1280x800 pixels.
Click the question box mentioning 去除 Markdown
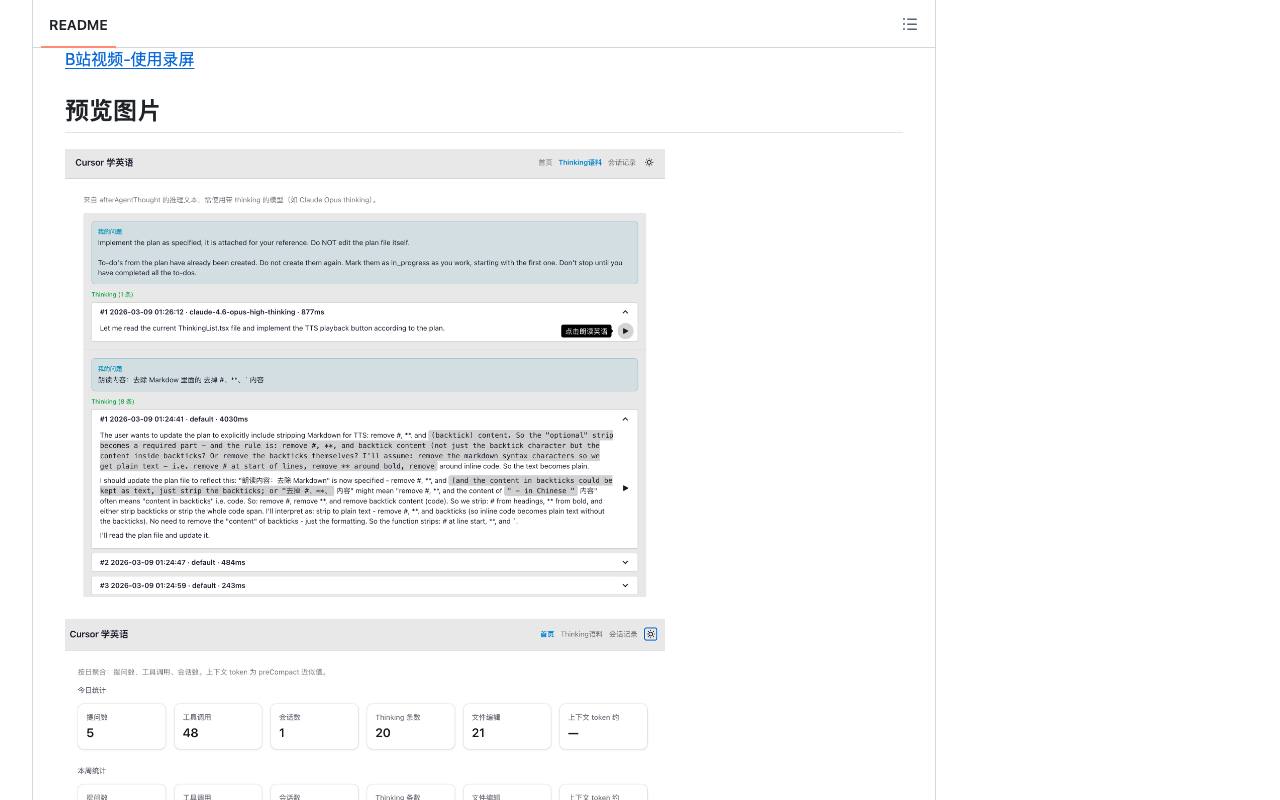[364, 375]
